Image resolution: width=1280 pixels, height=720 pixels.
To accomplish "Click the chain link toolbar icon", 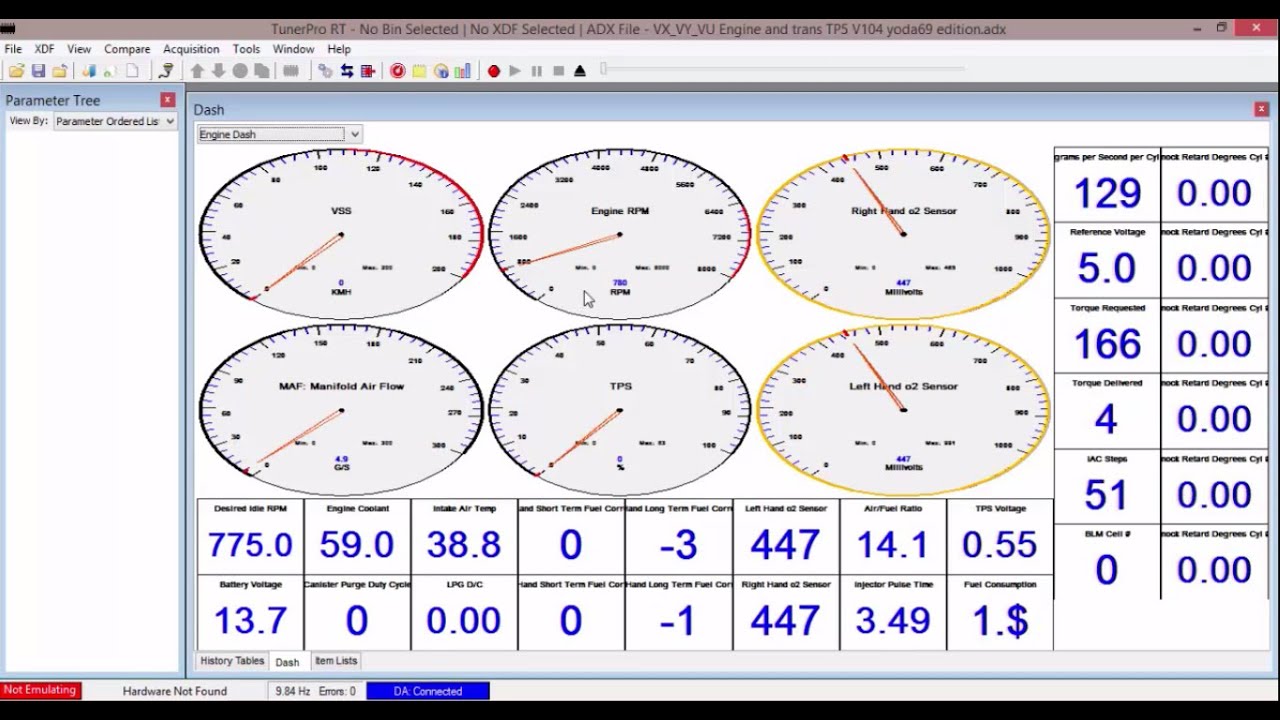I will click(x=325, y=71).
